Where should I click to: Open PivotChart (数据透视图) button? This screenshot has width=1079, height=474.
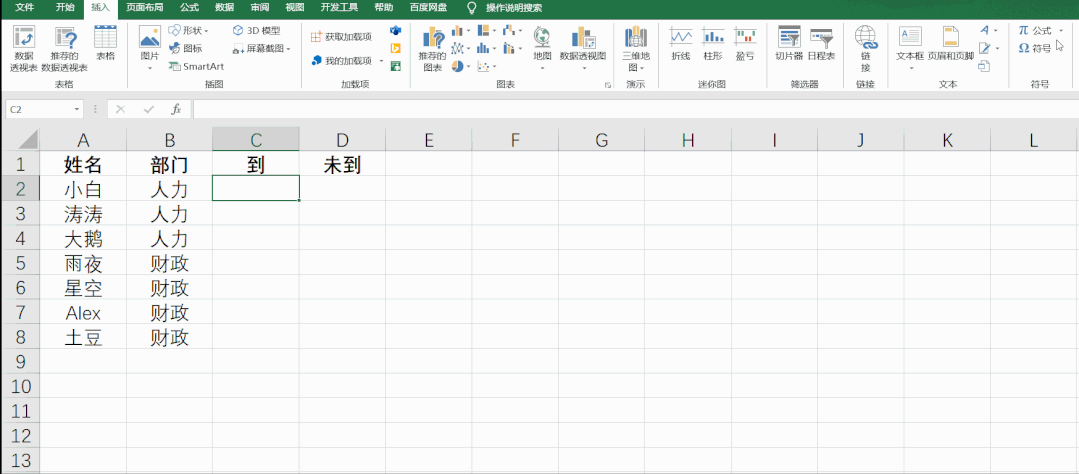583,49
